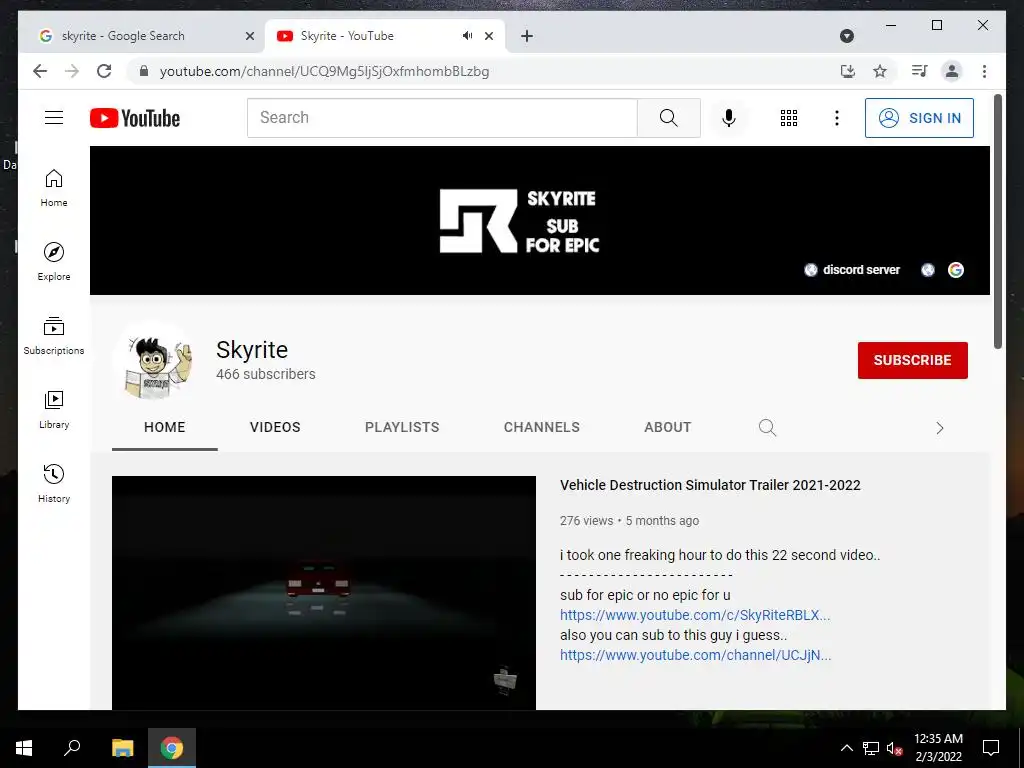Image resolution: width=1024 pixels, height=768 pixels.
Task: Open Vehicle Destruction Simulator Trailer title
Action: point(710,485)
